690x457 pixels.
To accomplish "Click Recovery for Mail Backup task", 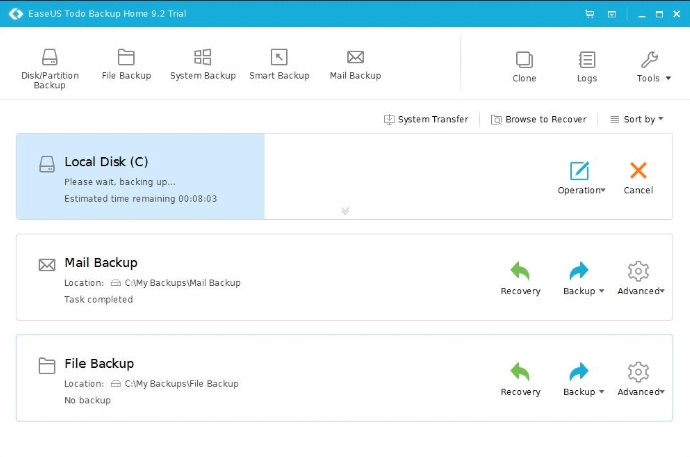I will (x=520, y=278).
